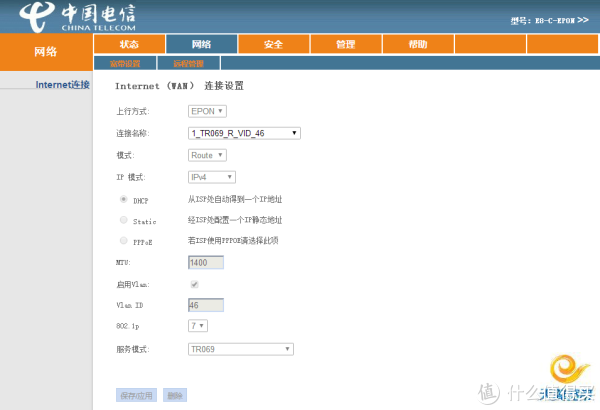Screen dimensions: 600x410
Task: Click the 型号 E8-C-EPON arrows
Action: (x=583, y=20)
